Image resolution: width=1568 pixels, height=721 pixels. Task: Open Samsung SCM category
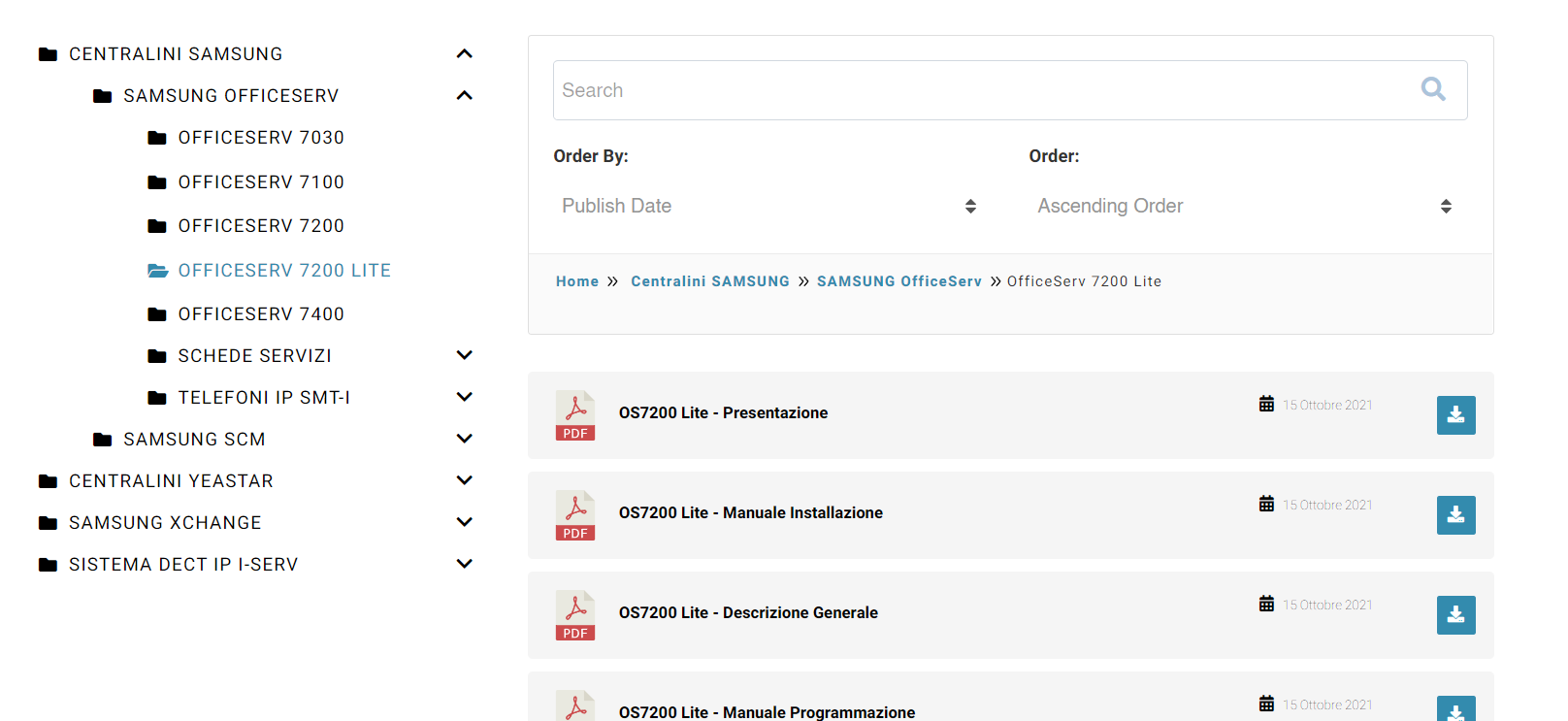click(x=194, y=440)
